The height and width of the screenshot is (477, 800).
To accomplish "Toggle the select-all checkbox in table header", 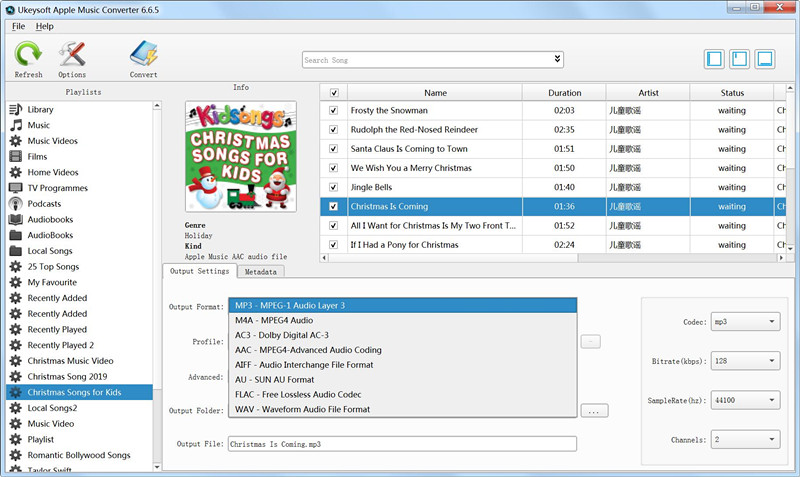I will (x=334, y=93).
